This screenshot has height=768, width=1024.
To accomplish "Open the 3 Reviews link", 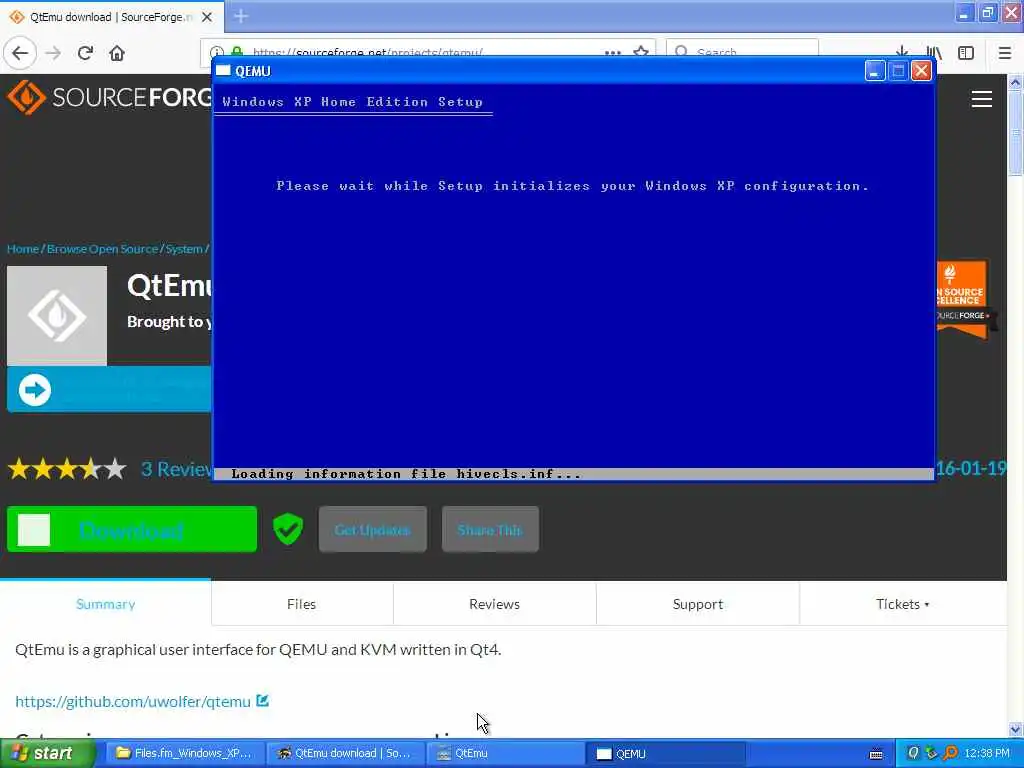I will (176, 469).
